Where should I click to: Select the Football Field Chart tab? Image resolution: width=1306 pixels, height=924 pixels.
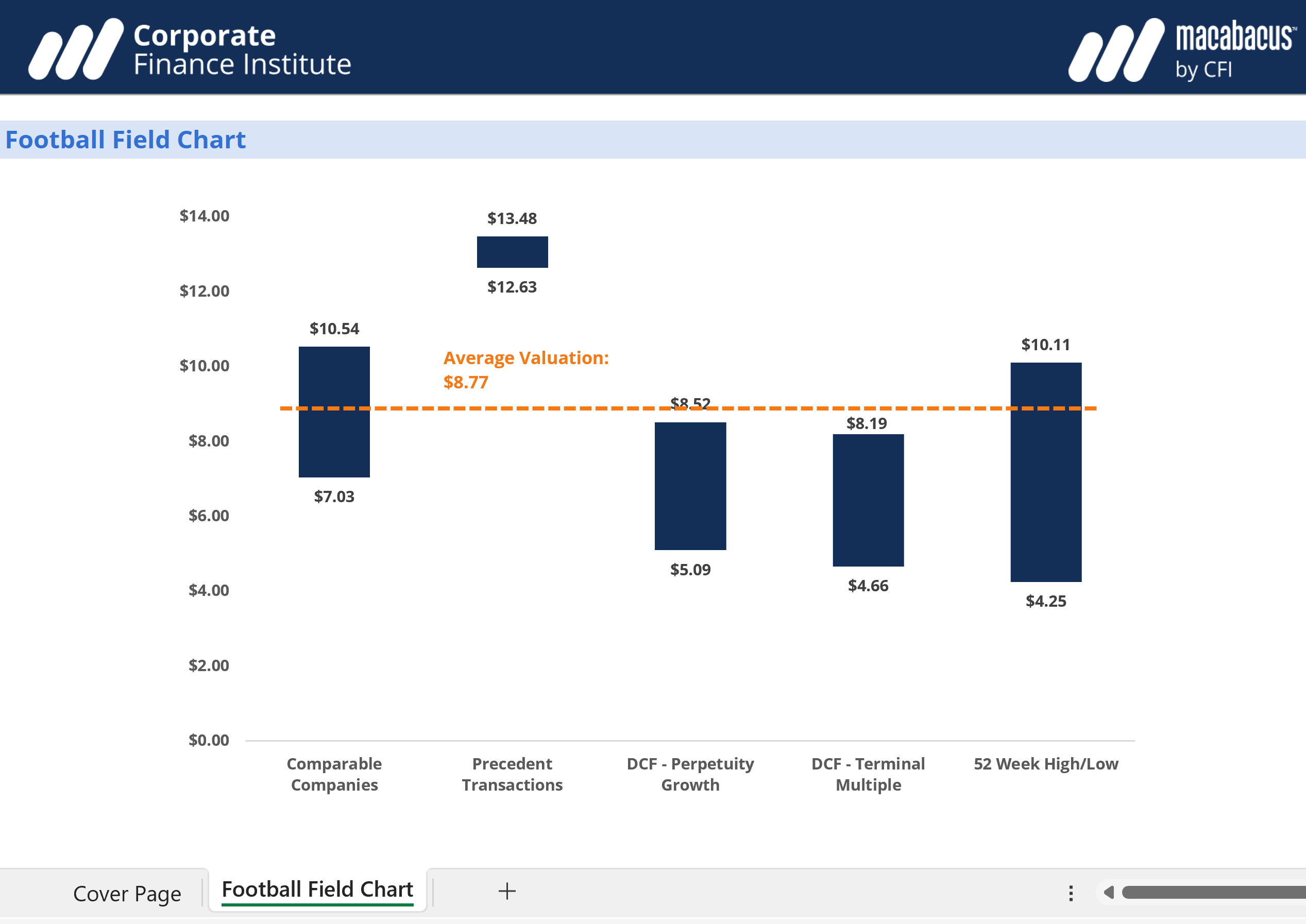[x=317, y=889]
